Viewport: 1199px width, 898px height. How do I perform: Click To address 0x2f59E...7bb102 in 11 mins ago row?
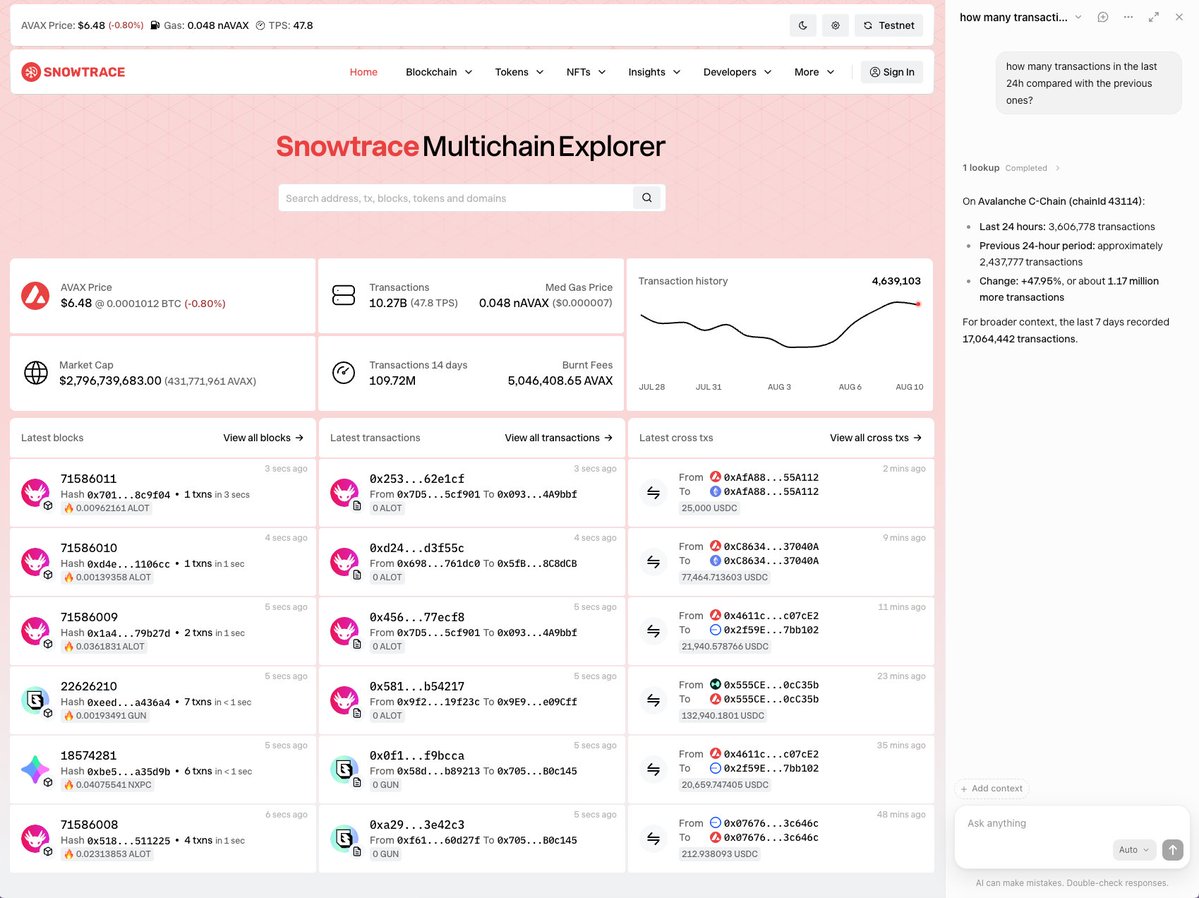point(771,630)
